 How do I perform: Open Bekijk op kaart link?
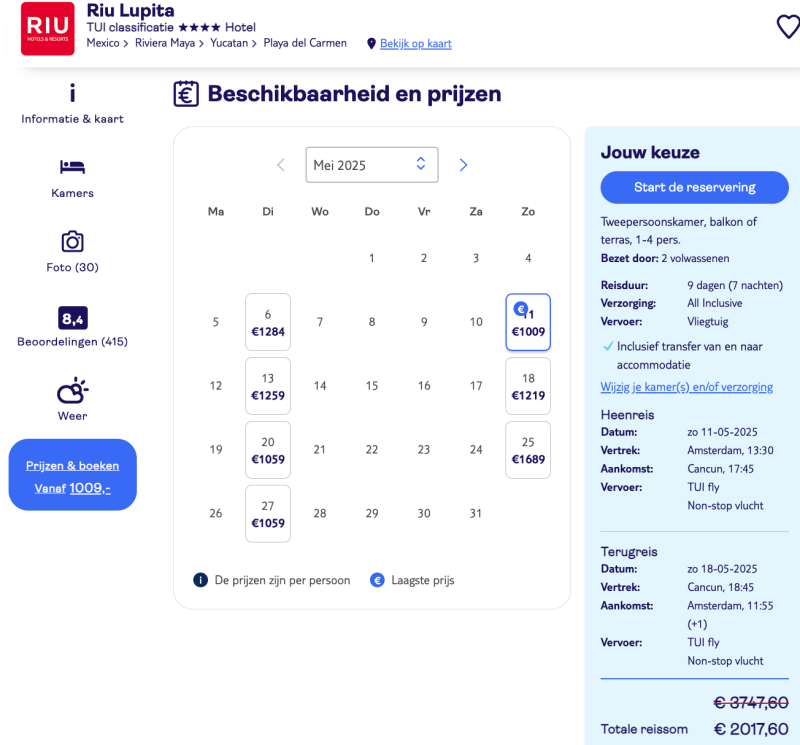[416, 44]
